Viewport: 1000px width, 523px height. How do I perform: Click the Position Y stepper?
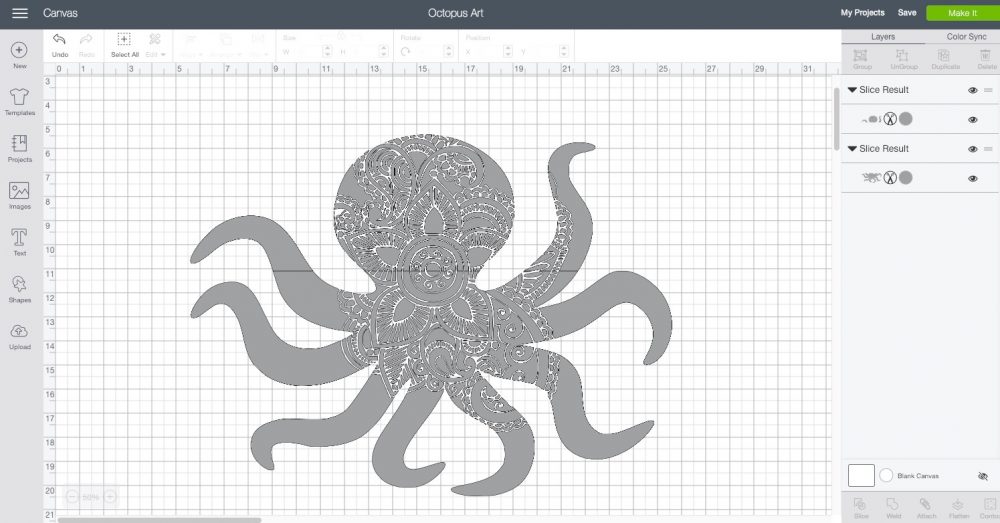click(x=564, y=52)
